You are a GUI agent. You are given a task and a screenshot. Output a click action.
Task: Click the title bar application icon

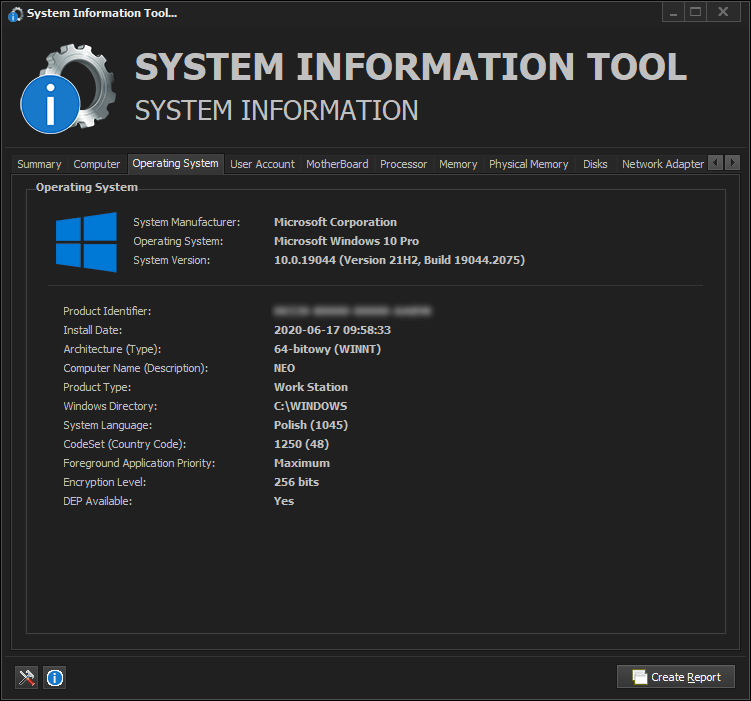[x=15, y=14]
